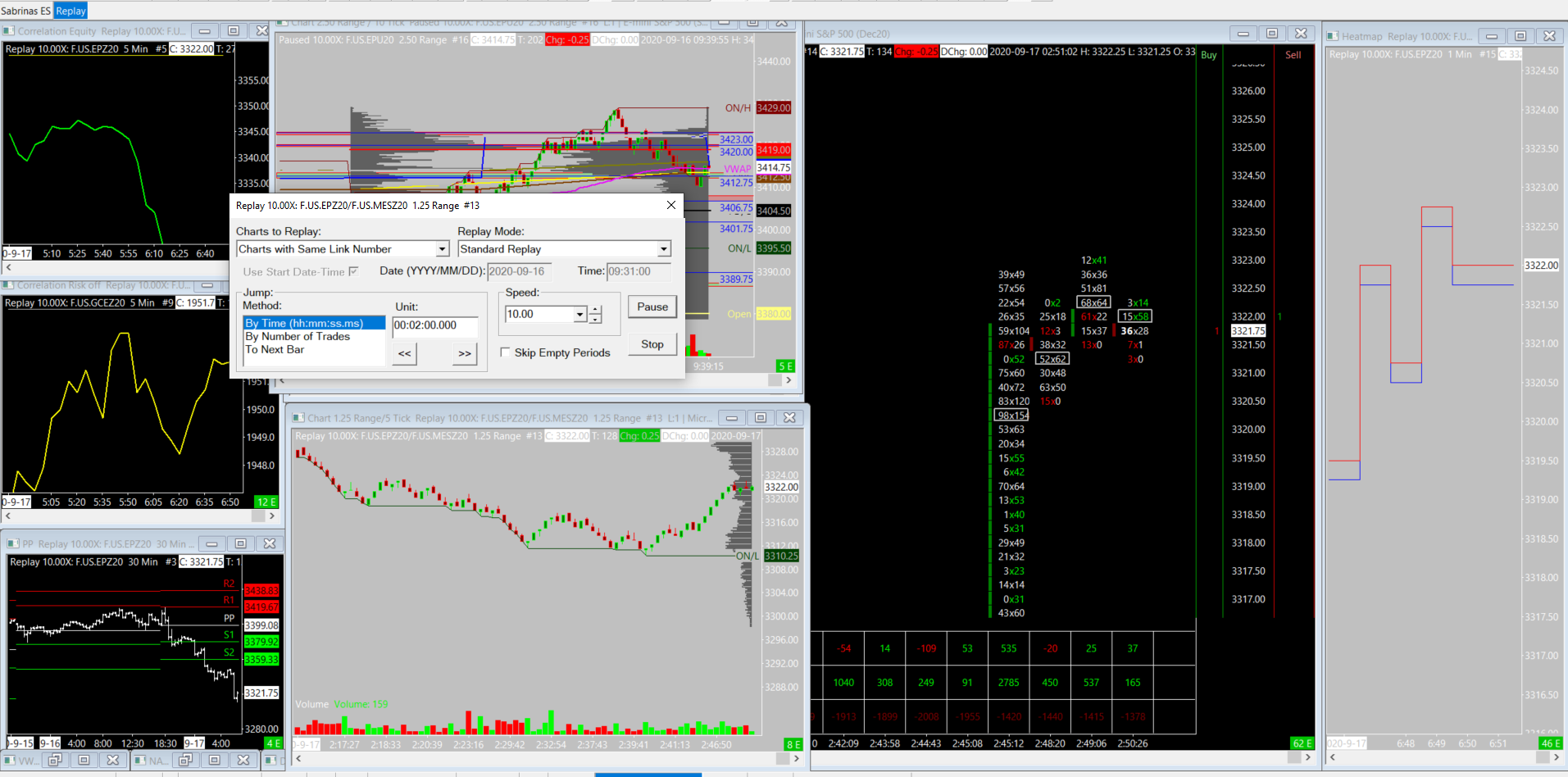Click the Pause replay button

[x=652, y=307]
